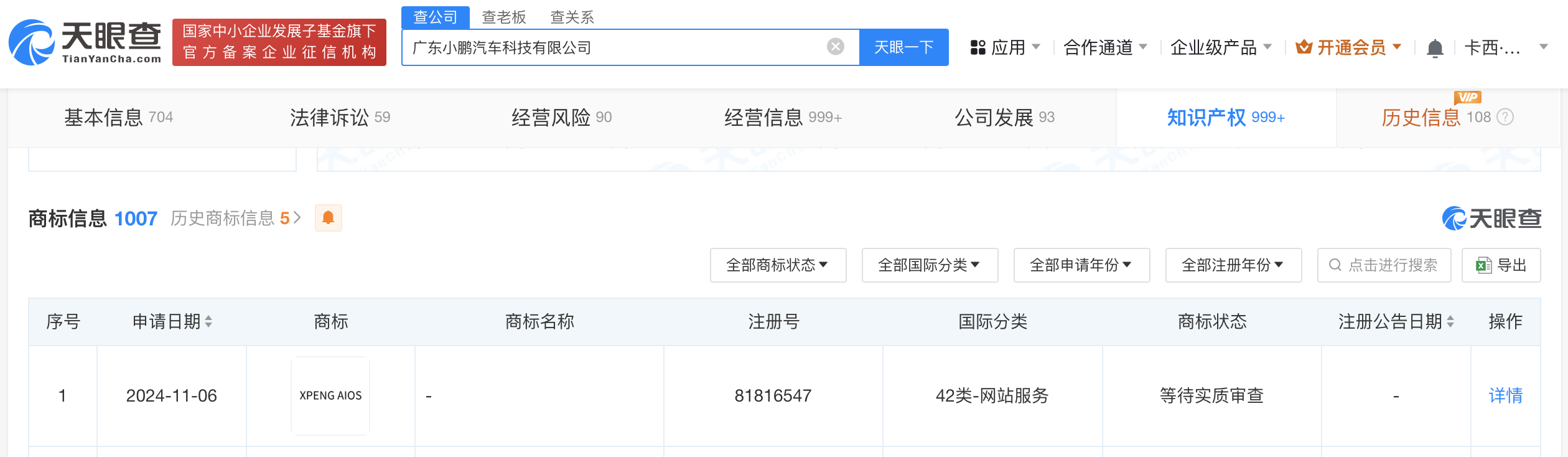Click the 点击进行搜索 trademark search field
Screen dimensions: 1568x457
(1384, 265)
